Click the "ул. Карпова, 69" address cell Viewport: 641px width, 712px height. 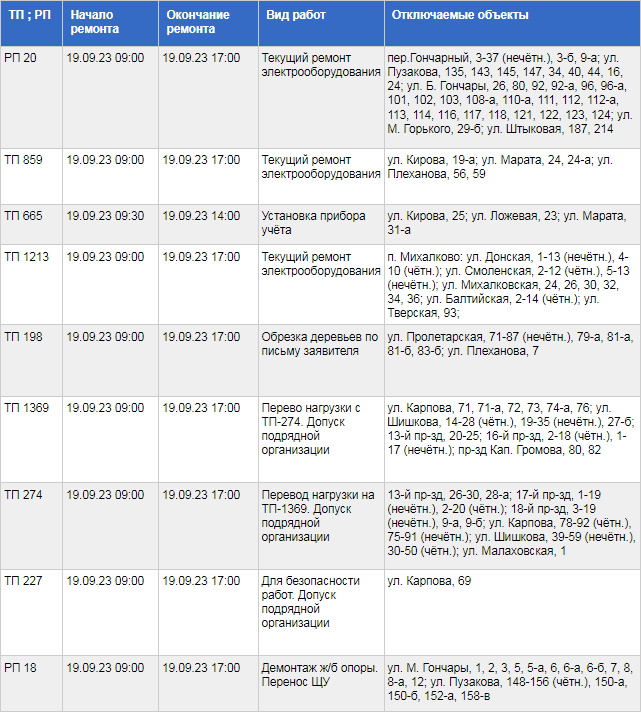pyautogui.click(x=429, y=581)
